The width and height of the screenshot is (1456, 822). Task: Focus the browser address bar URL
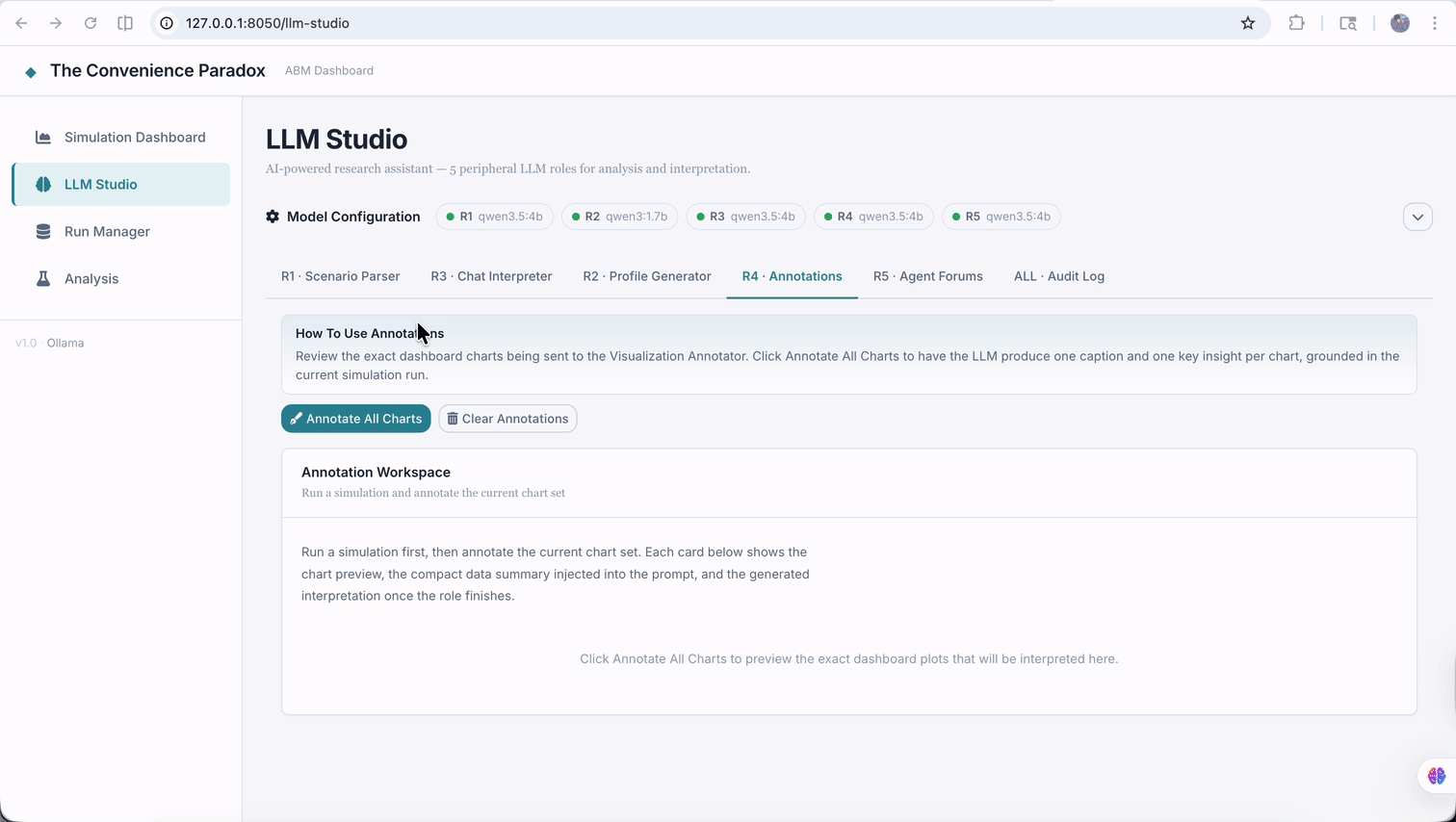268,23
